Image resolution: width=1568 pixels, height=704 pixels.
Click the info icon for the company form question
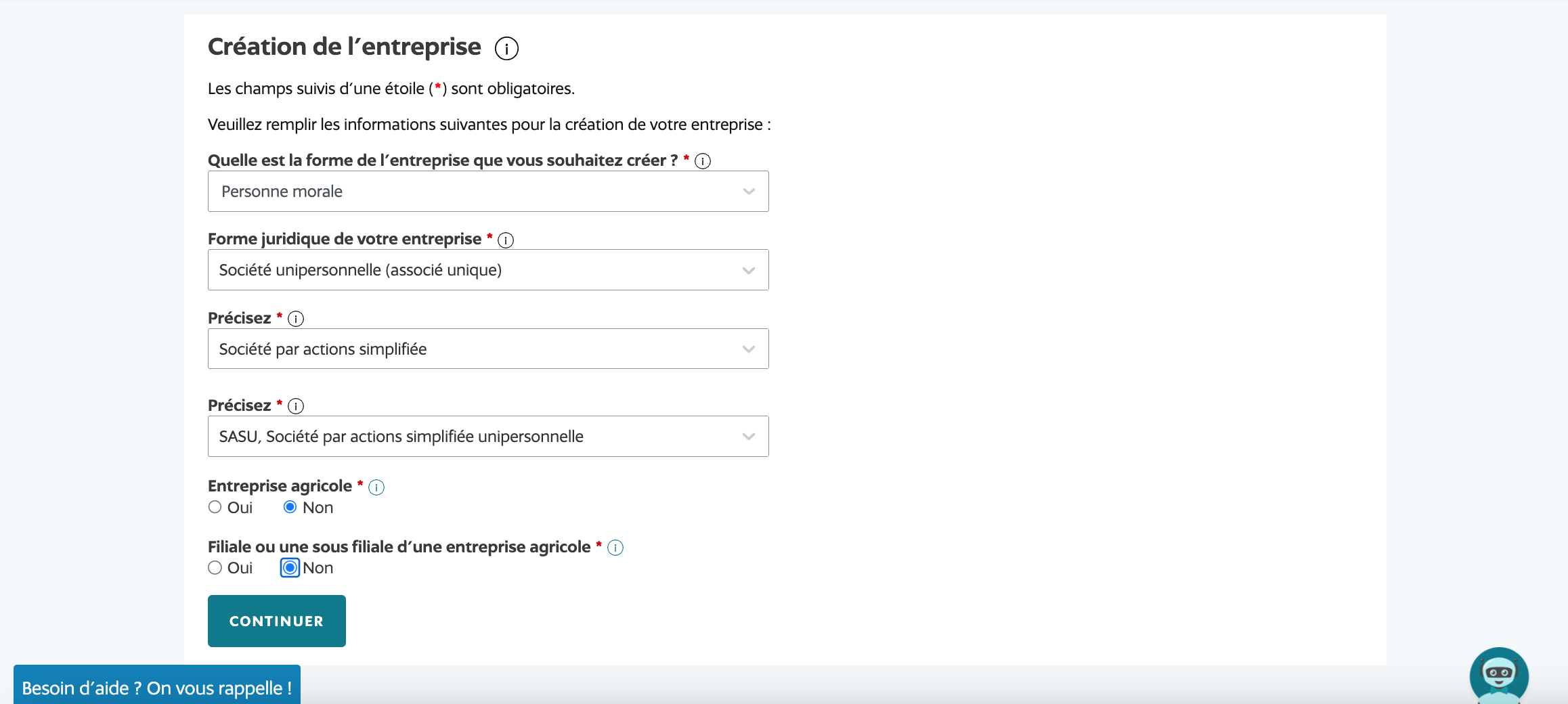703,161
